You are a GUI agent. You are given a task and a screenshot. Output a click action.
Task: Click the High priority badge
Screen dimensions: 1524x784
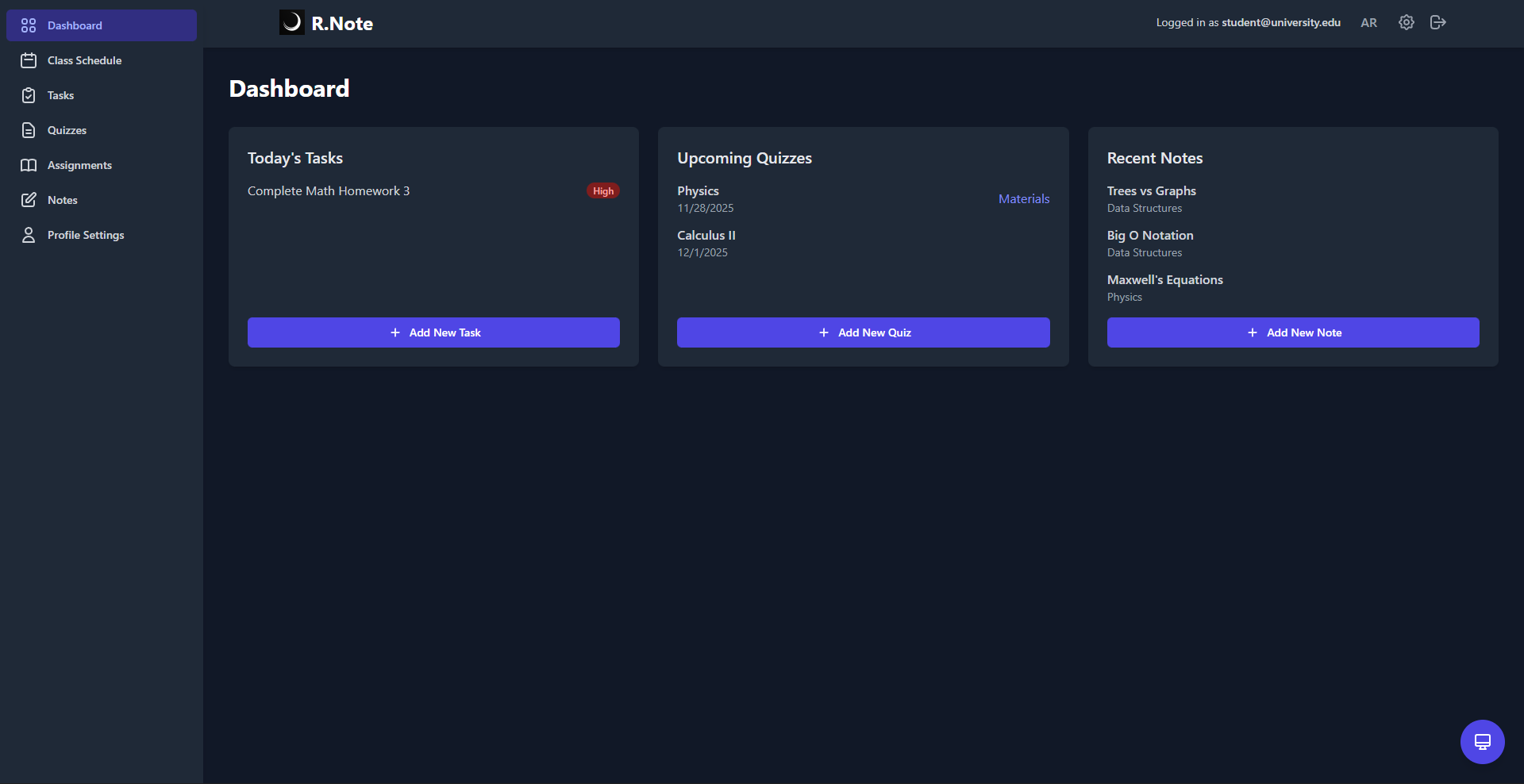click(x=603, y=191)
